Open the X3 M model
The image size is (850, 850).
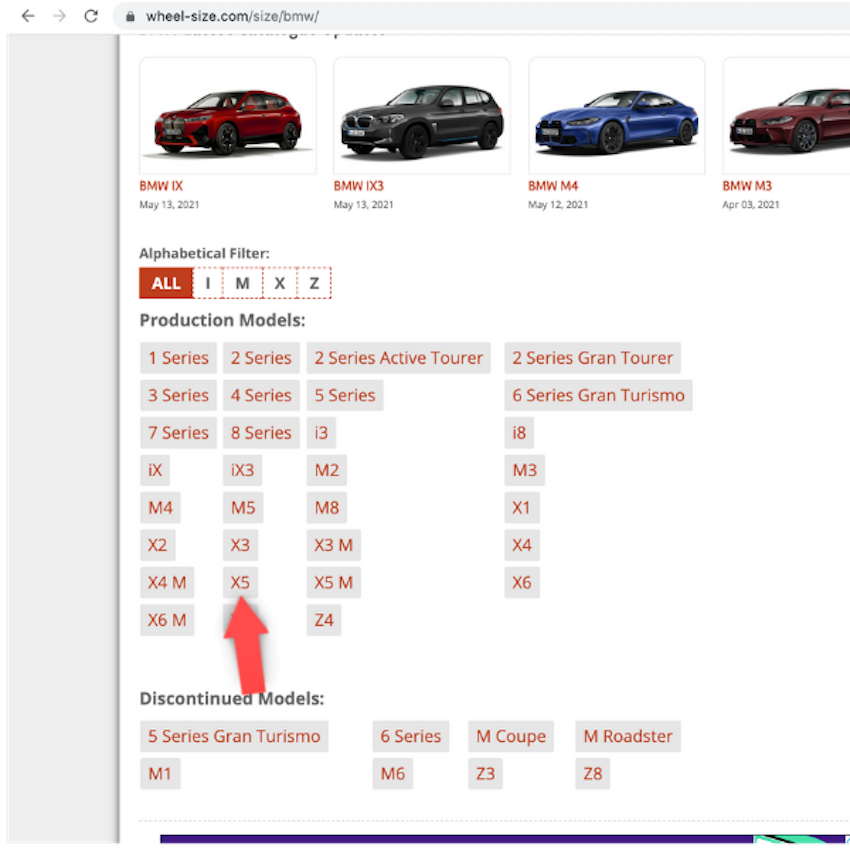tap(333, 545)
